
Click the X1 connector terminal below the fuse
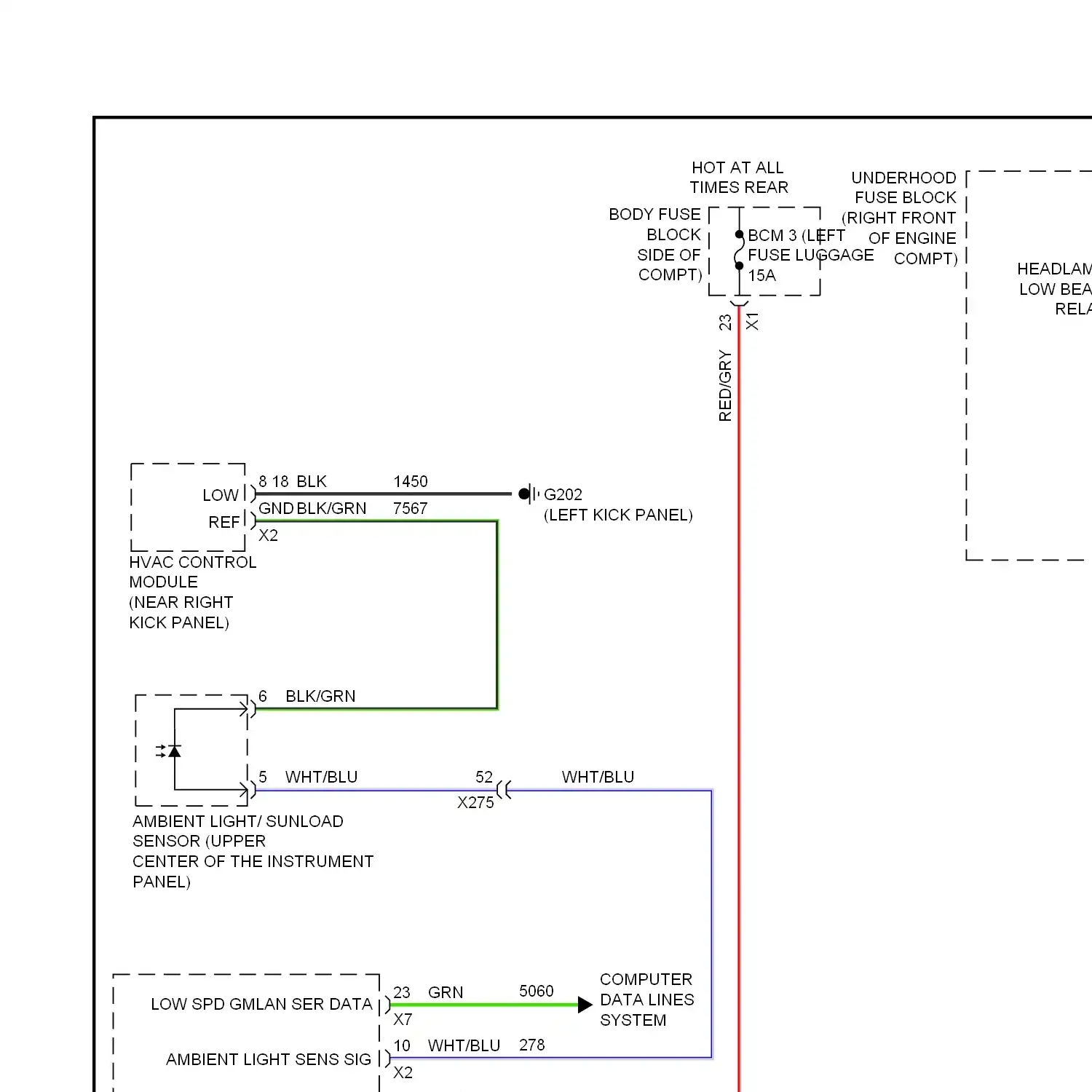[740, 302]
